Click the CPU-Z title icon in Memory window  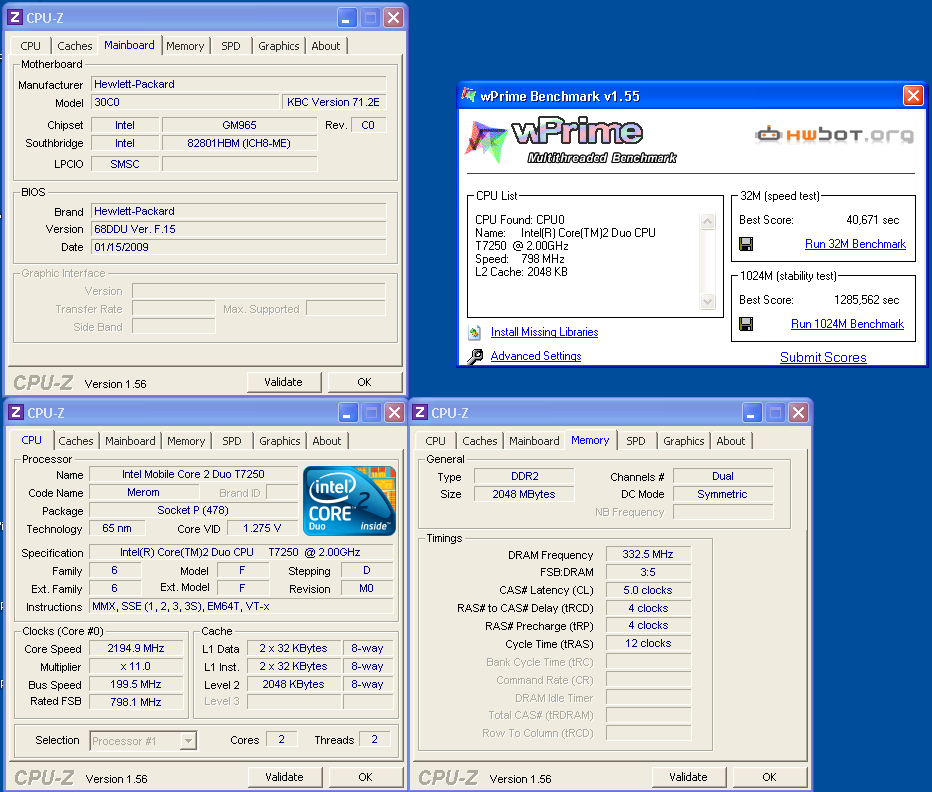click(420, 412)
